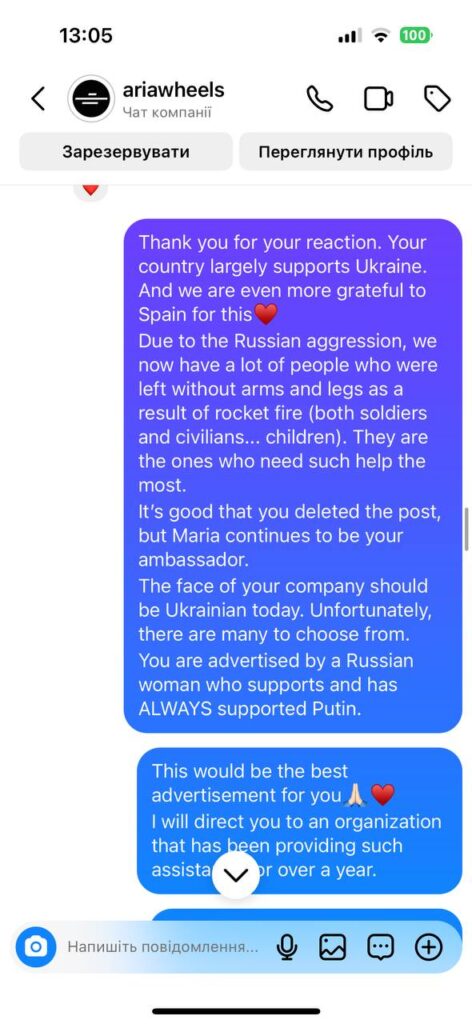Tap the back arrow to leave chat
This screenshot has width=472, height=1024.
pyautogui.click(x=39, y=99)
